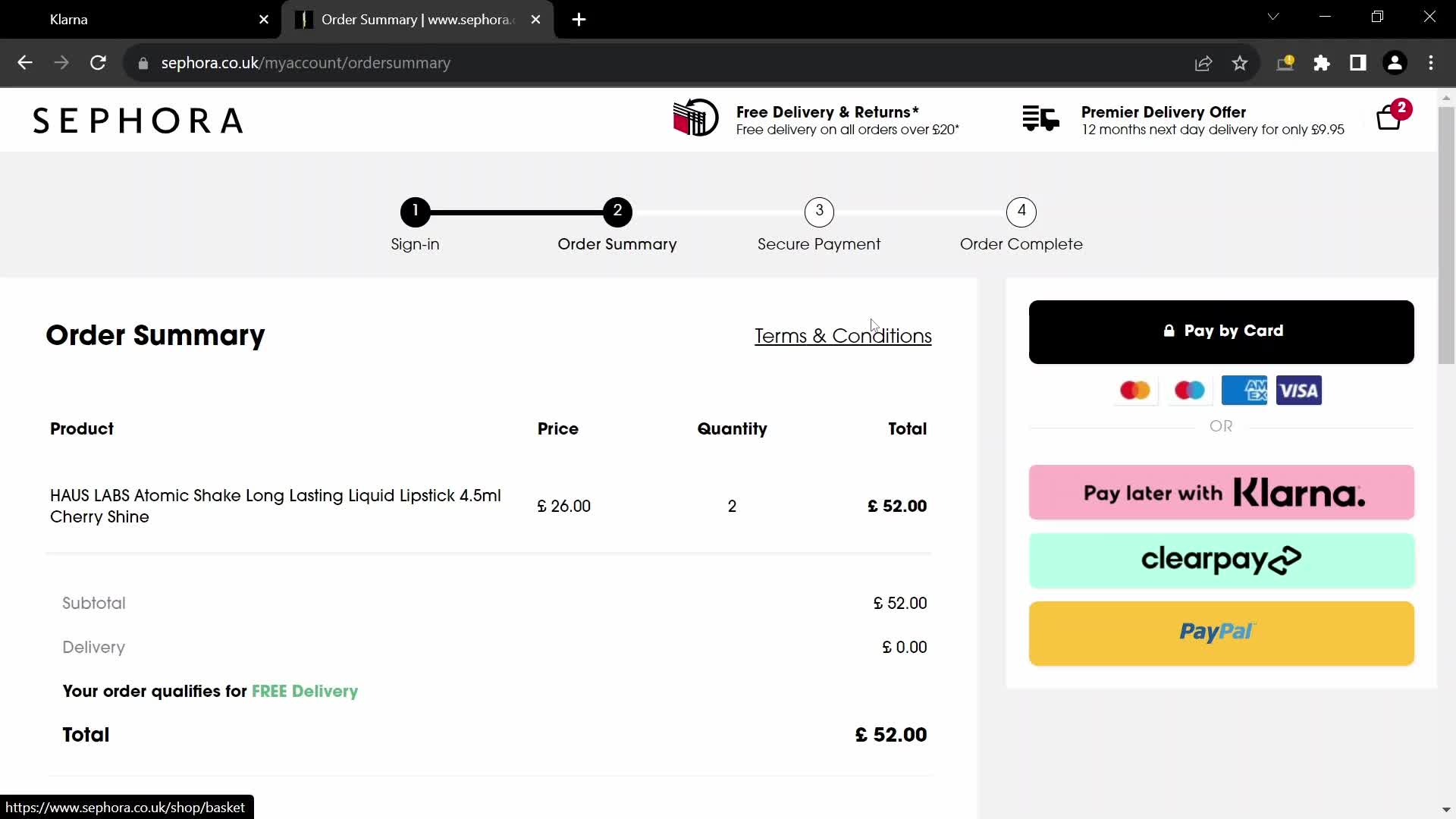The image size is (1456, 819).
Task: Expand the Clearpay payment option
Action: 1221,560
